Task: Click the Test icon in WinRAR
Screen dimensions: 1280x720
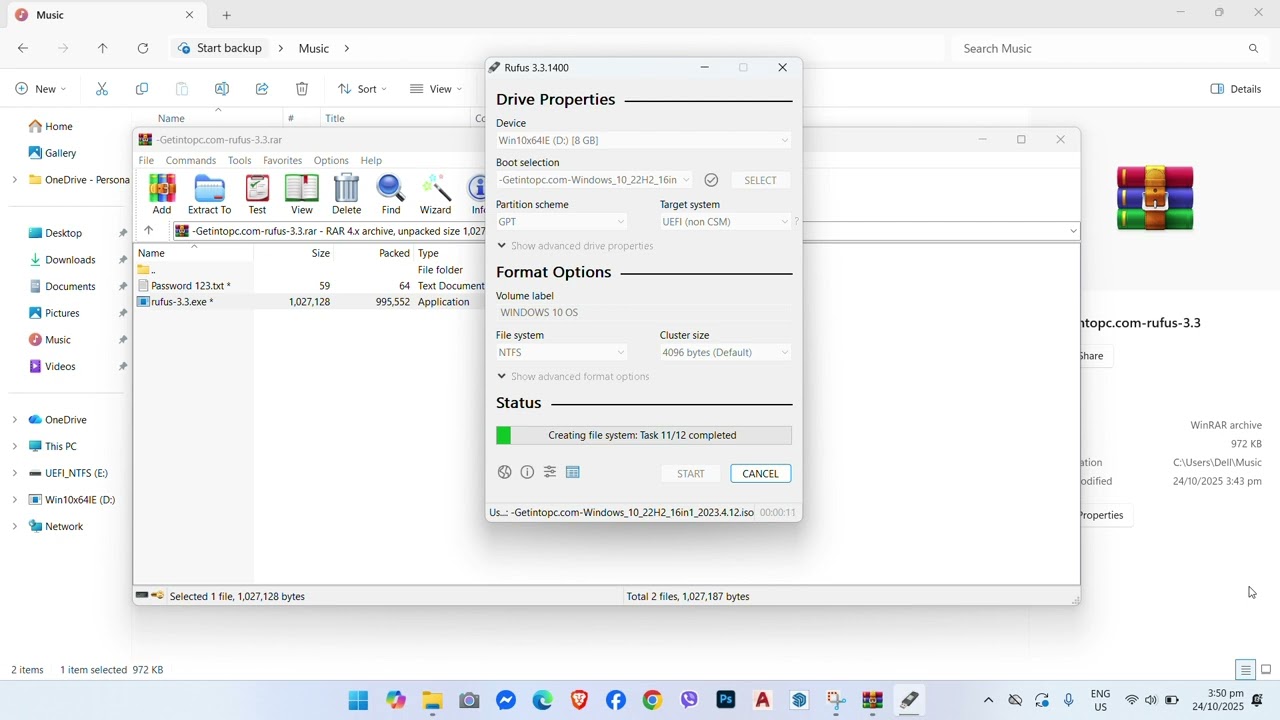Action: pos(257,194)
